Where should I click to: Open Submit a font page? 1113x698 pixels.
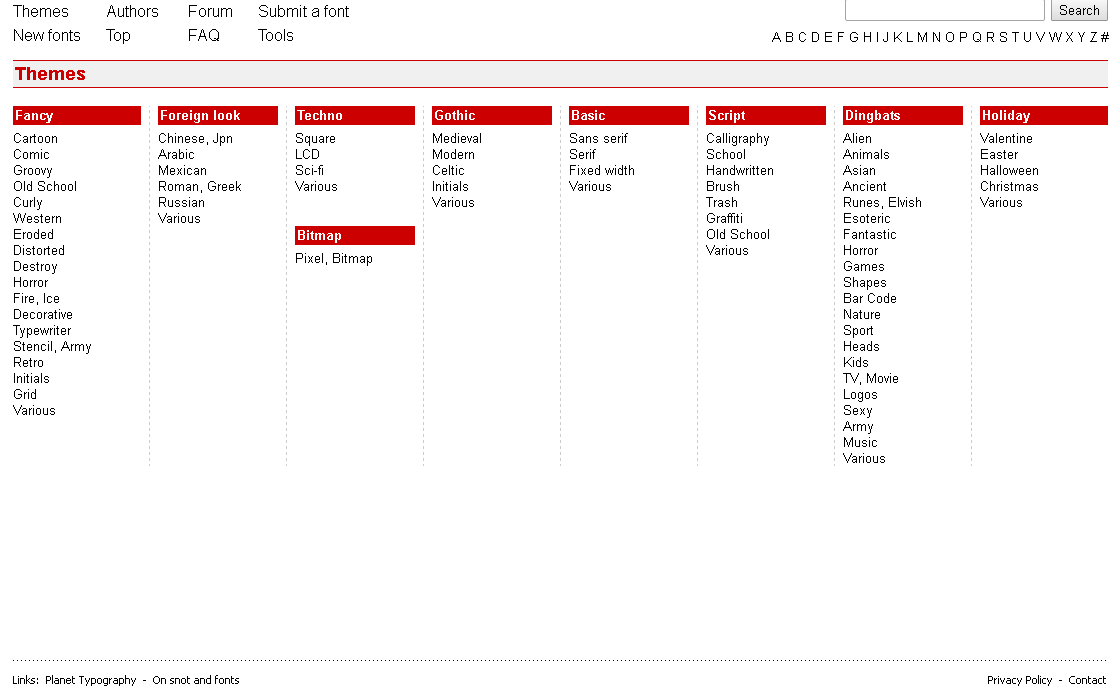click(x=303, y=11)
